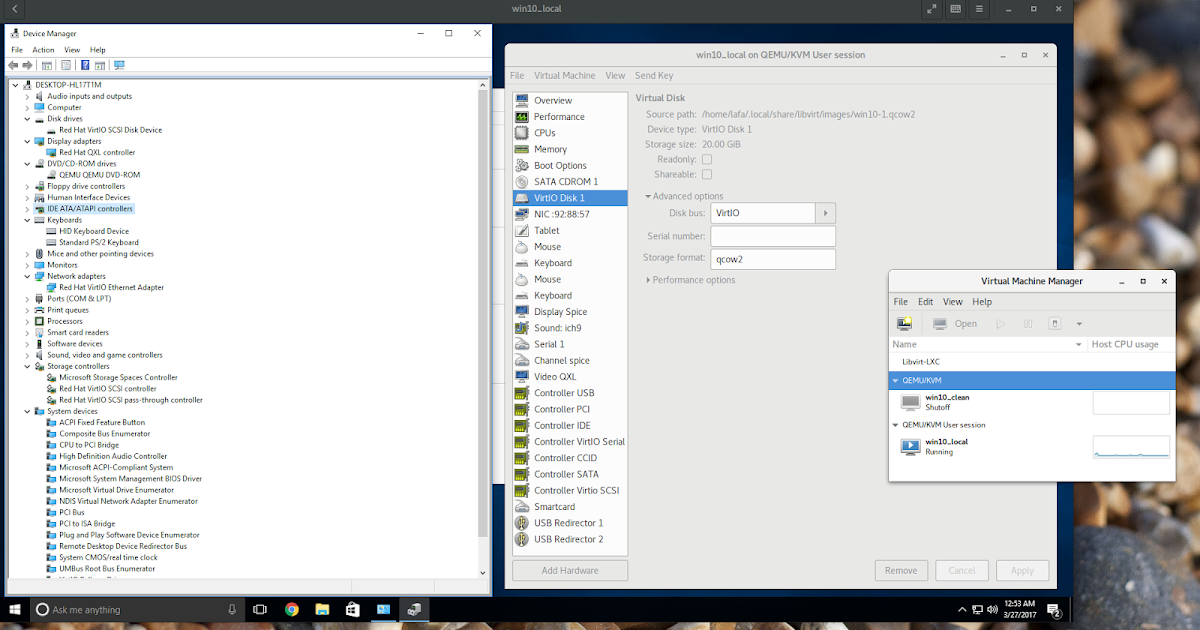Click Scan for hardware changes monitor icon
Viewport: 1200px width, 630px height.
pos(119,65)
